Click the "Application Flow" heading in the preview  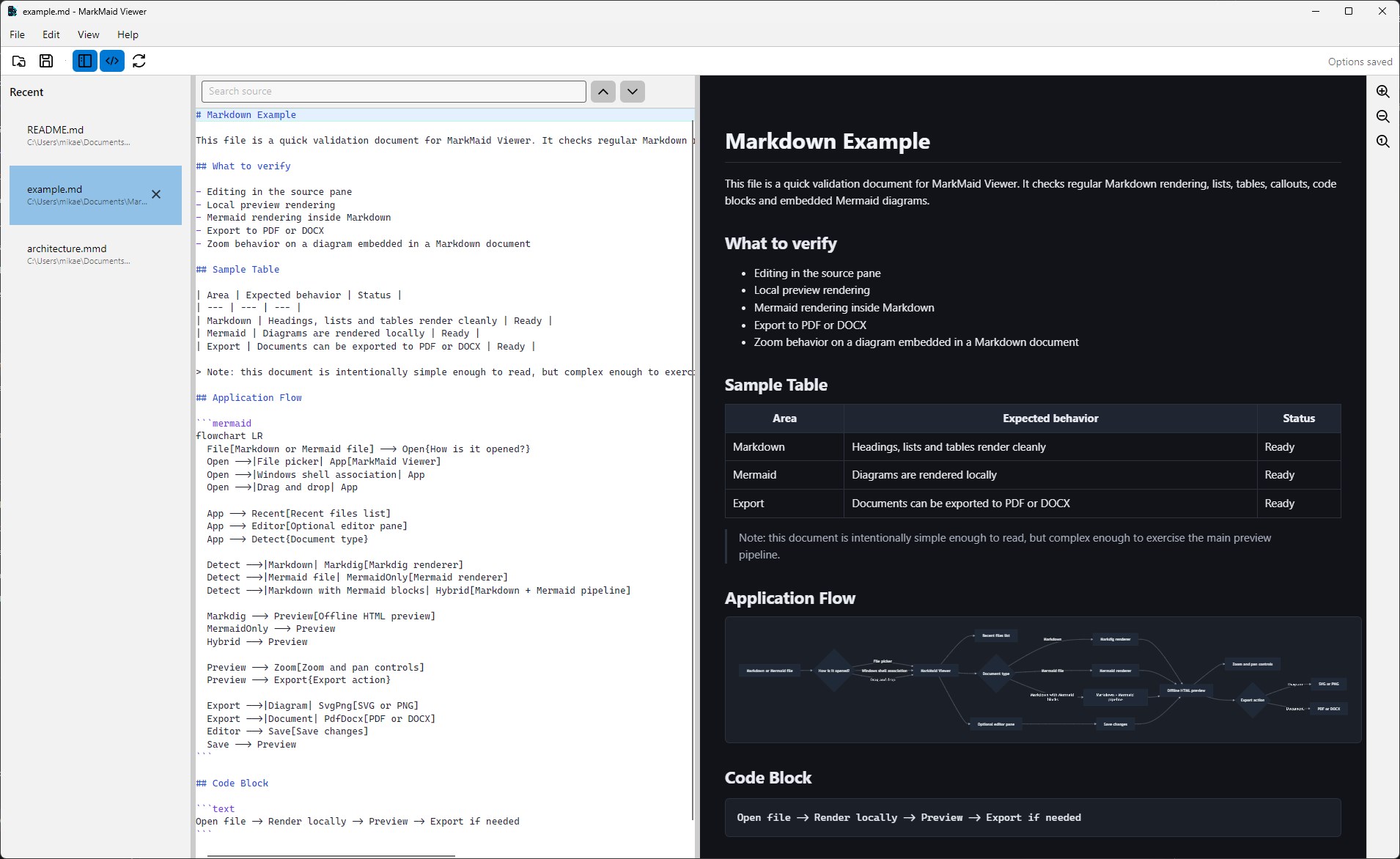790,598
